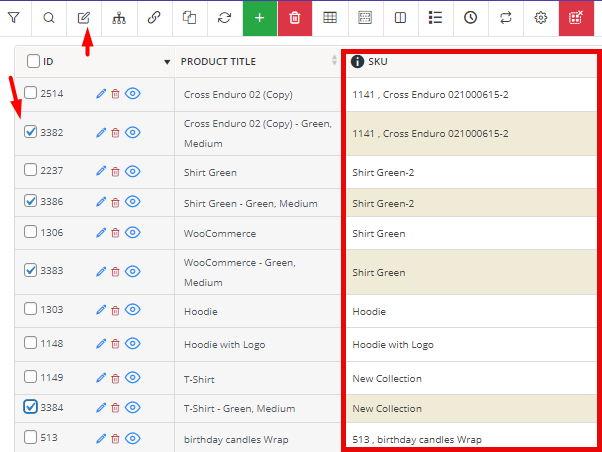The image size is (602, 452).
Task: Click the ID column header label
Action: (48, 62)
